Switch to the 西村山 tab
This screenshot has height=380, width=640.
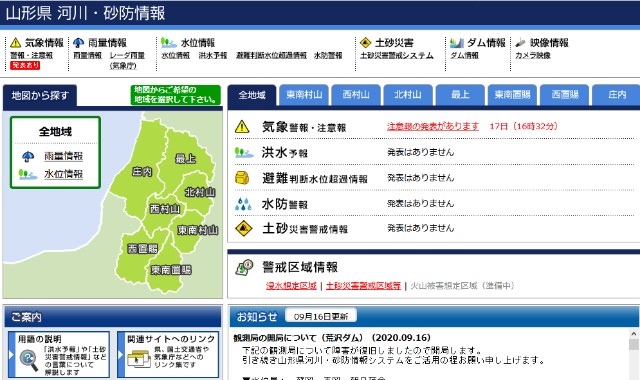[x=356, y=95]
